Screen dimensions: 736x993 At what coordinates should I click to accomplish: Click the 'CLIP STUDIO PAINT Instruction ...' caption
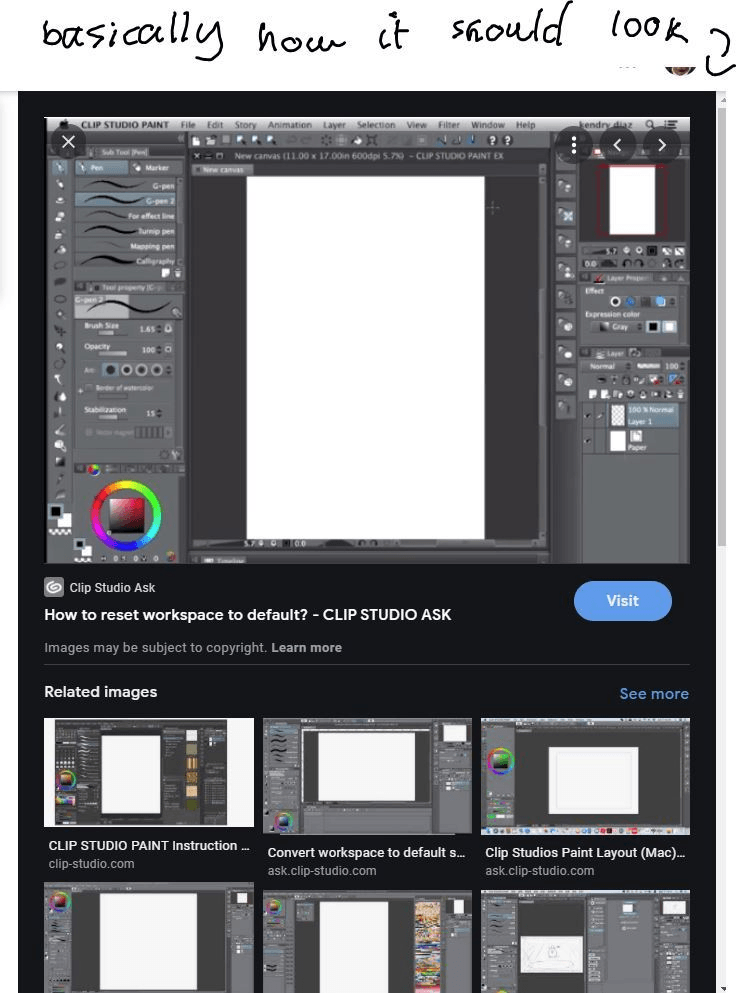click(149, 845)
